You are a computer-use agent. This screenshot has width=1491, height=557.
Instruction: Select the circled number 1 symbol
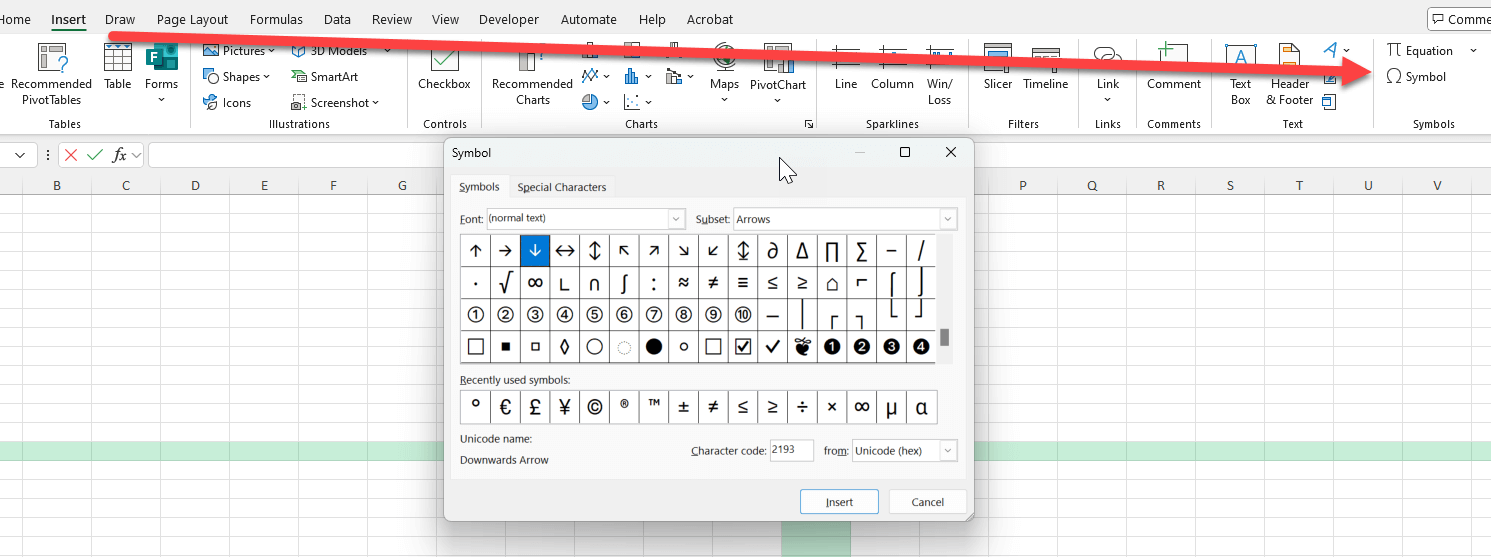[476, 315]
